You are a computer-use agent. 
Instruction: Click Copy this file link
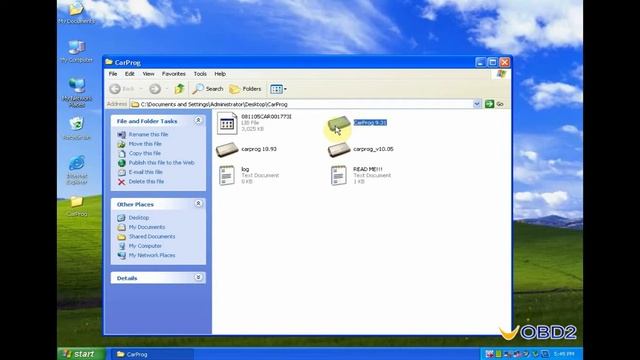pos(144,153)
